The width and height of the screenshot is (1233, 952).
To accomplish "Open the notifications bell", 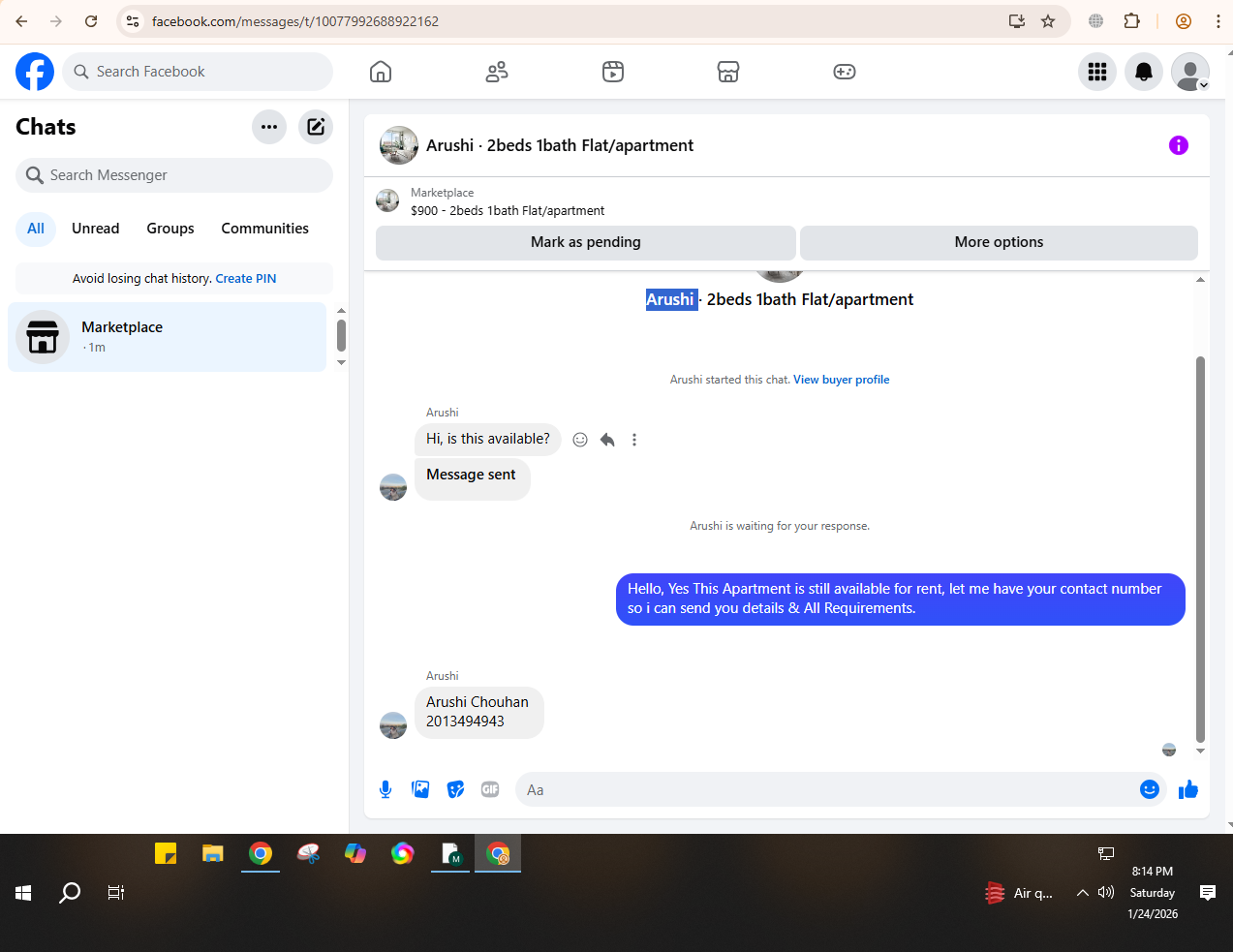I will (1144, 72).
